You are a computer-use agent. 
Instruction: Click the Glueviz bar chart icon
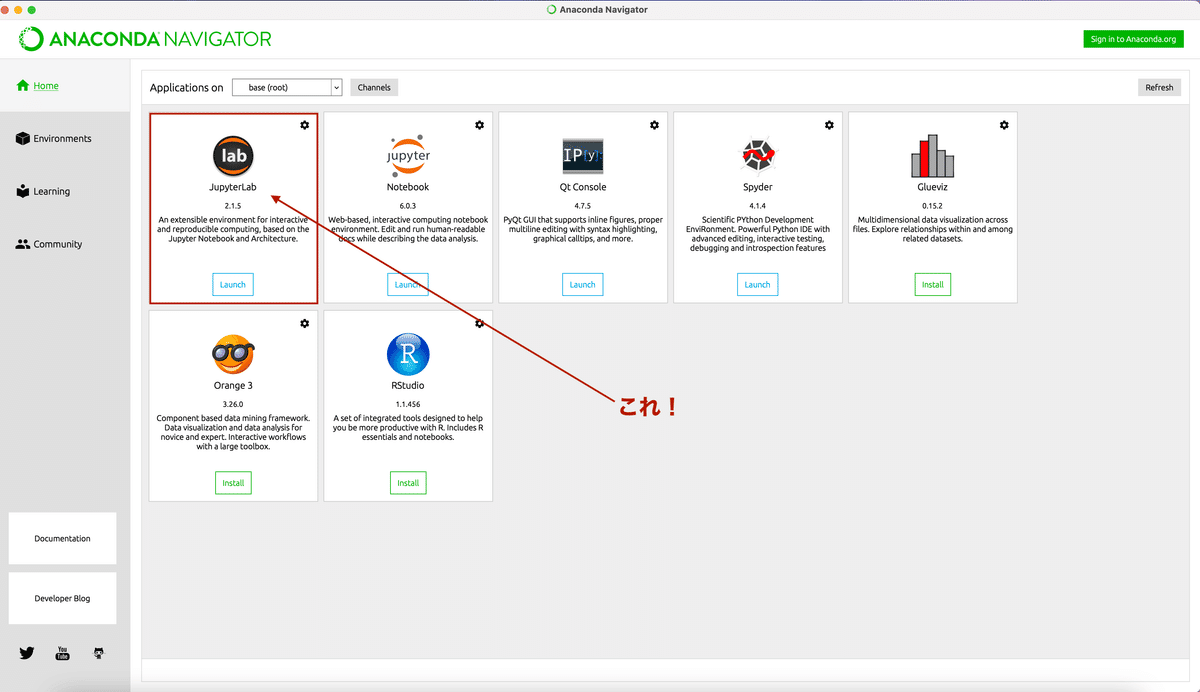[x=933, y=155]
